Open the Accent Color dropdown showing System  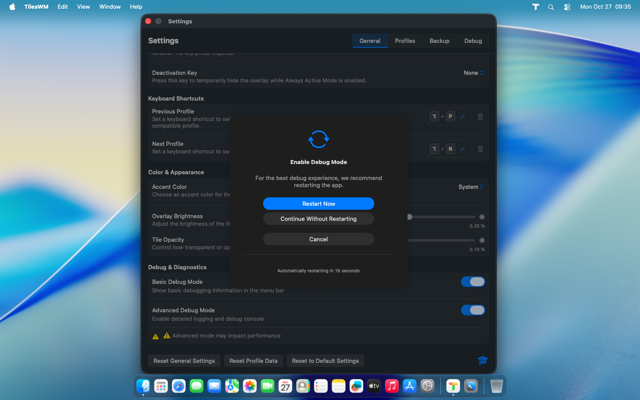tap(471, 187)
